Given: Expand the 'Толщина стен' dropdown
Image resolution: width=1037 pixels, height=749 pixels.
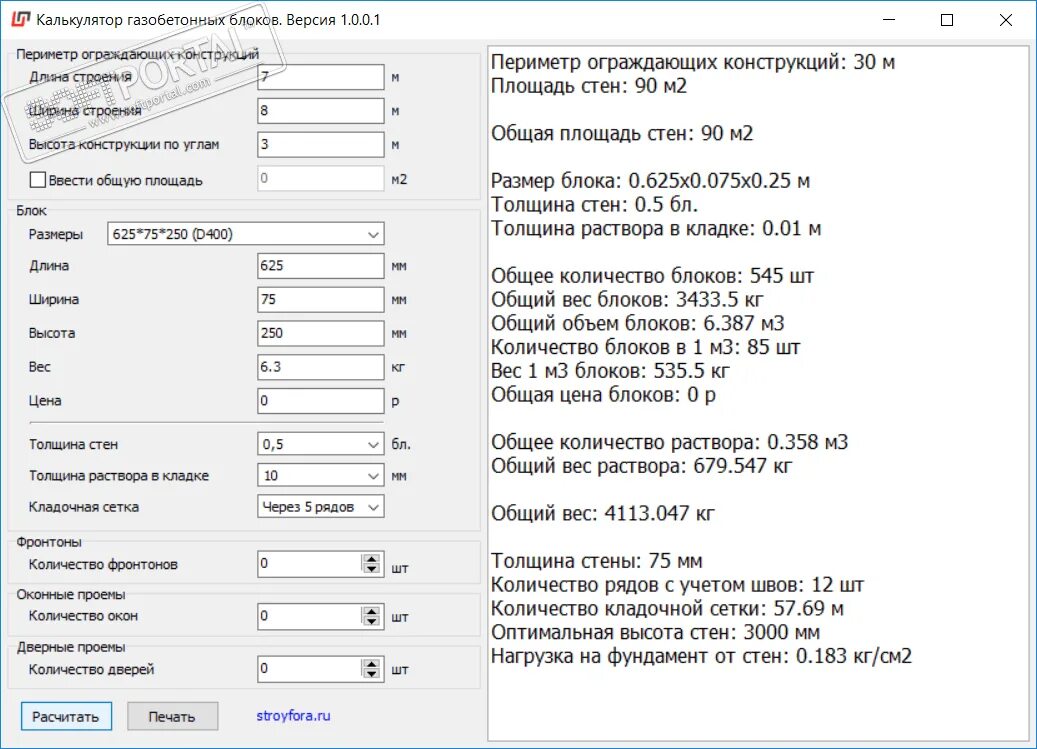Looking at the screenshot, I should click(x=321, y=444).
